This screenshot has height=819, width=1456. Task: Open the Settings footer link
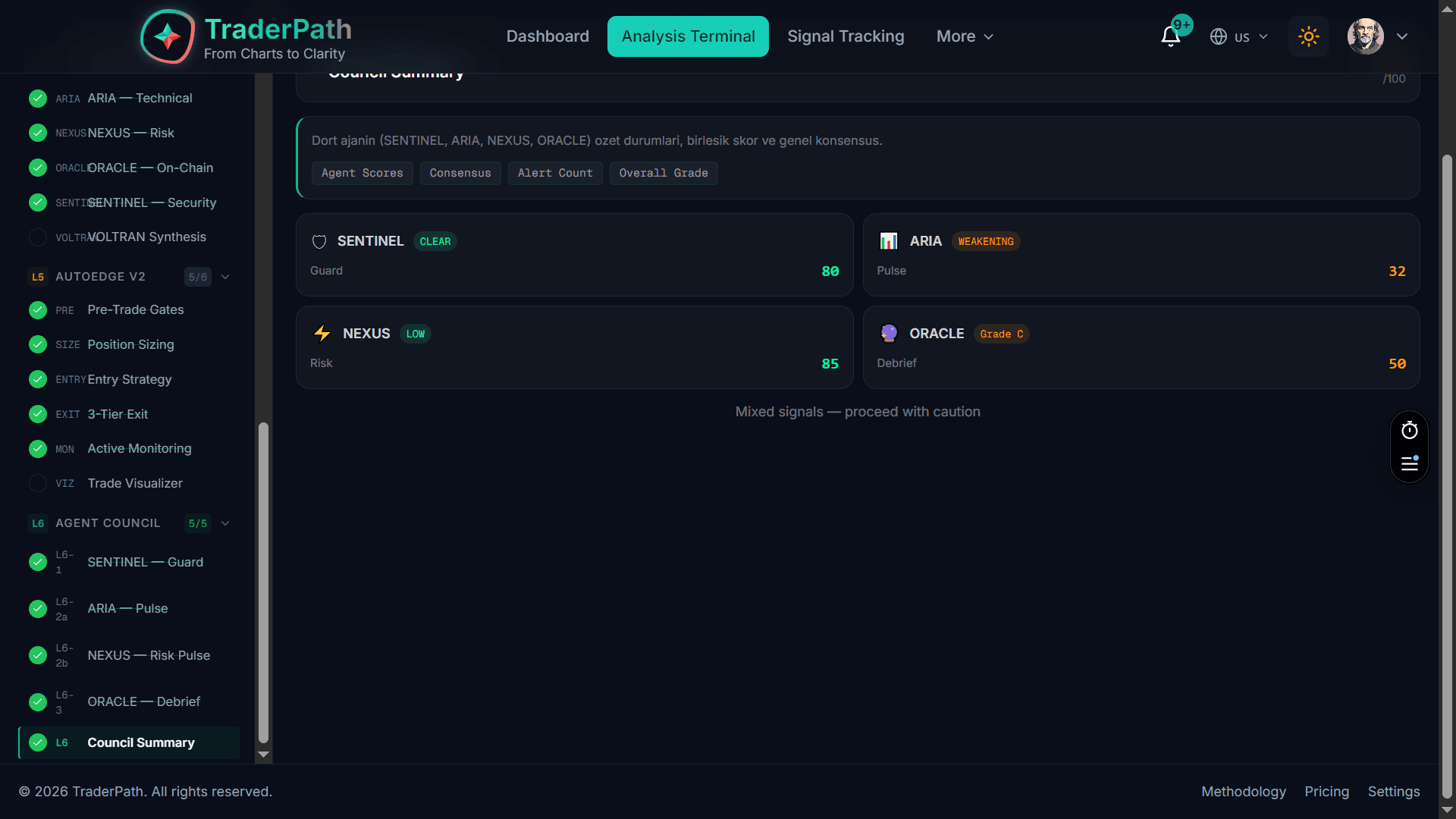point(1394,792)
